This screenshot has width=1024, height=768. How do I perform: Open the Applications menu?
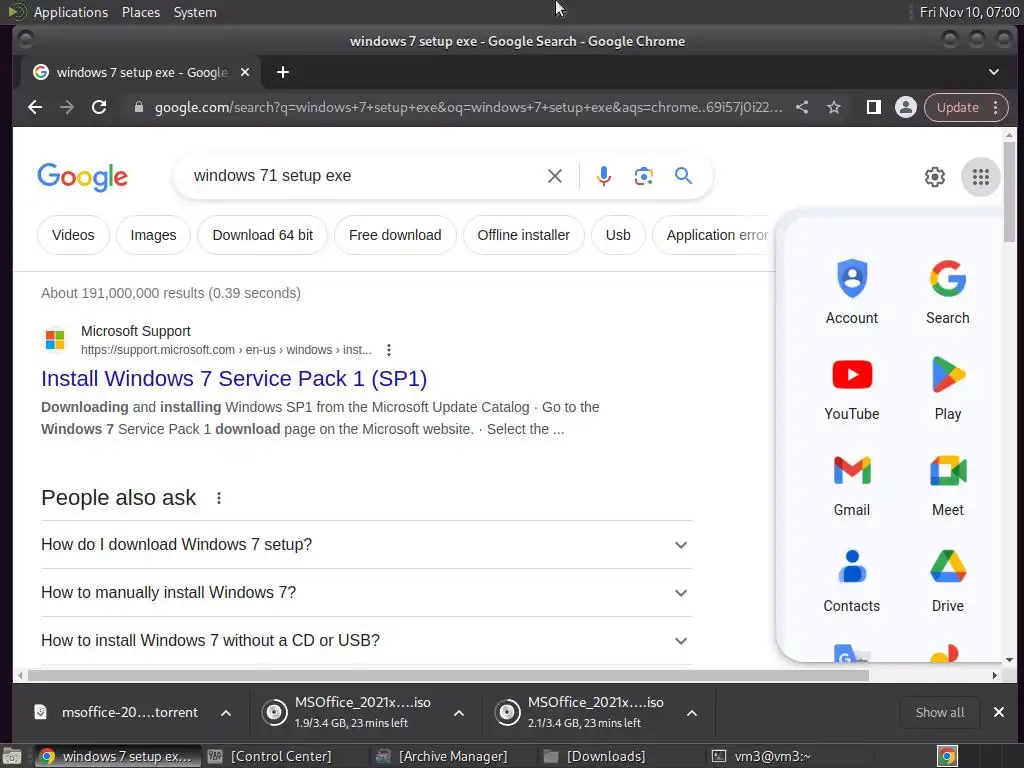tap(71, 12)
